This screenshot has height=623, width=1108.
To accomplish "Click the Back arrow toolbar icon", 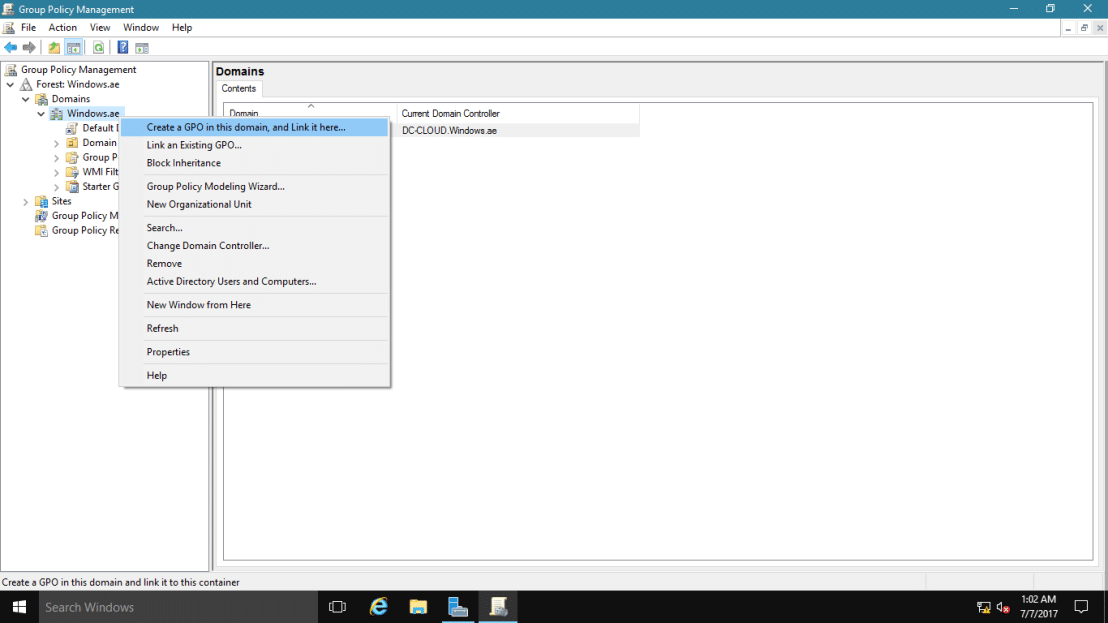I will click(x=11, y=47).
